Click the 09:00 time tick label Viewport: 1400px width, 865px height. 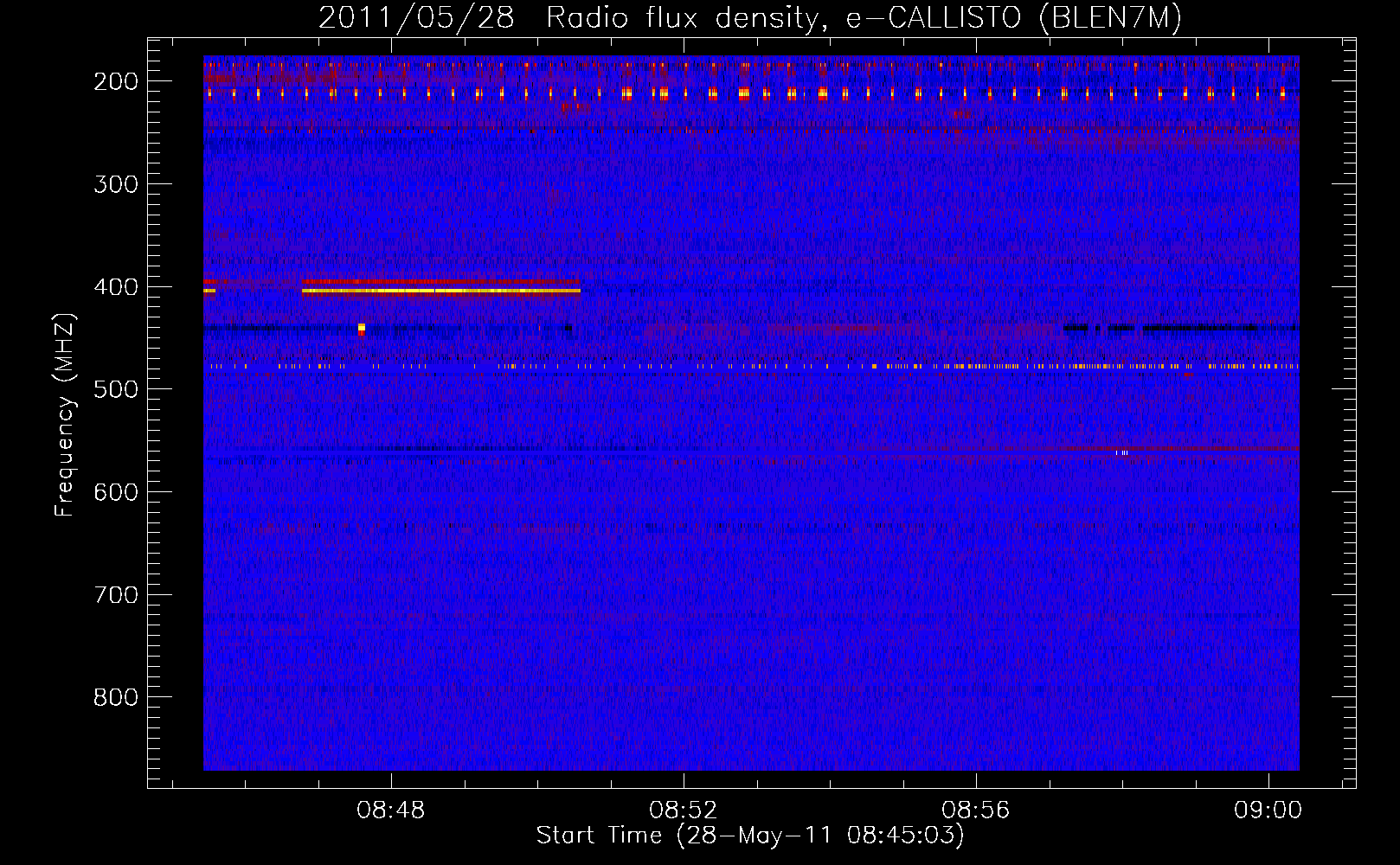pyautogui.click(x=1268, y=811)
